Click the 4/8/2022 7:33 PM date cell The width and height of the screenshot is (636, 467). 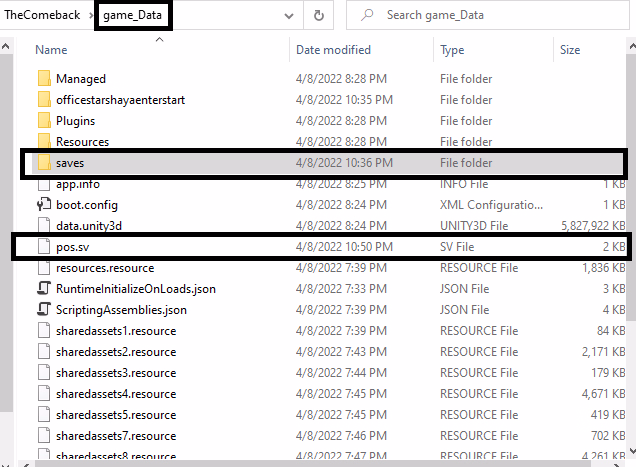(x=341, y=289)
